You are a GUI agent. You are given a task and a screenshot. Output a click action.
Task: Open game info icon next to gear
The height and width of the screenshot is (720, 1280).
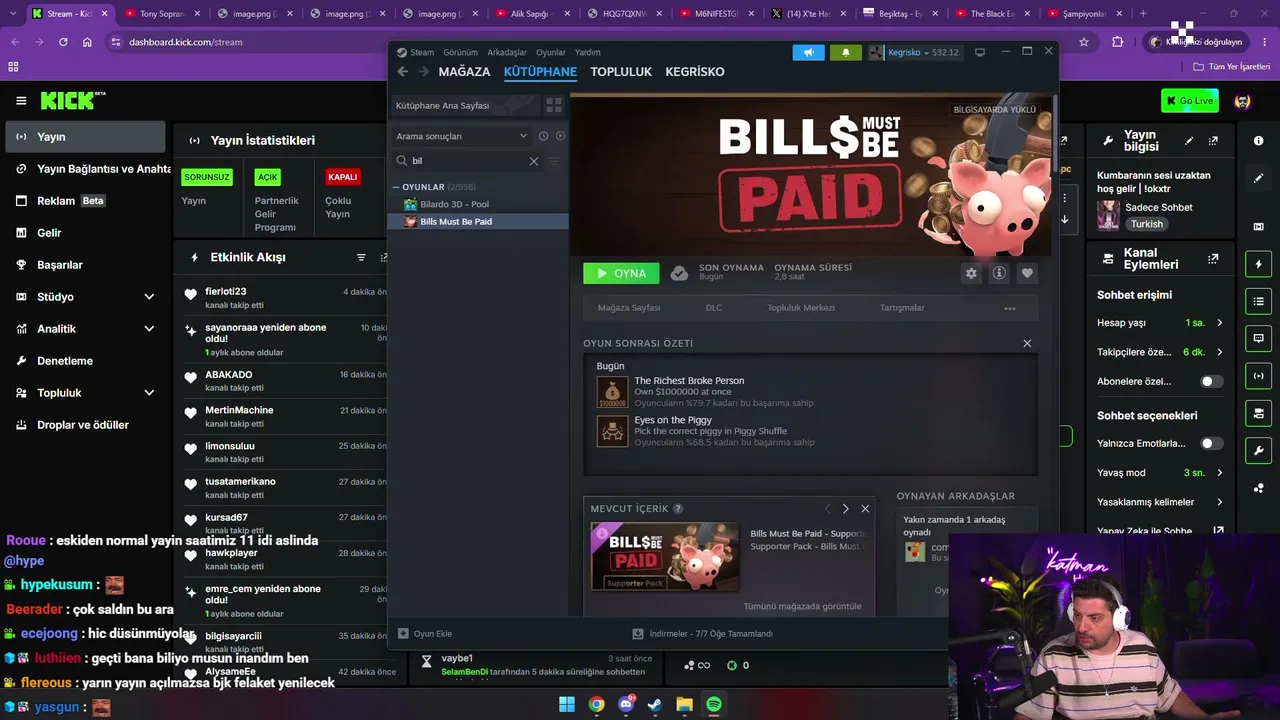(999, 273)
